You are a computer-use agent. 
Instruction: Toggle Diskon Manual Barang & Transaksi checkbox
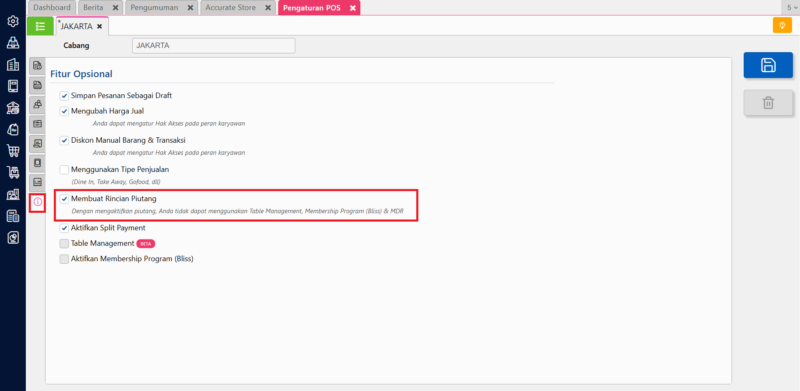(x=64, y=140)
